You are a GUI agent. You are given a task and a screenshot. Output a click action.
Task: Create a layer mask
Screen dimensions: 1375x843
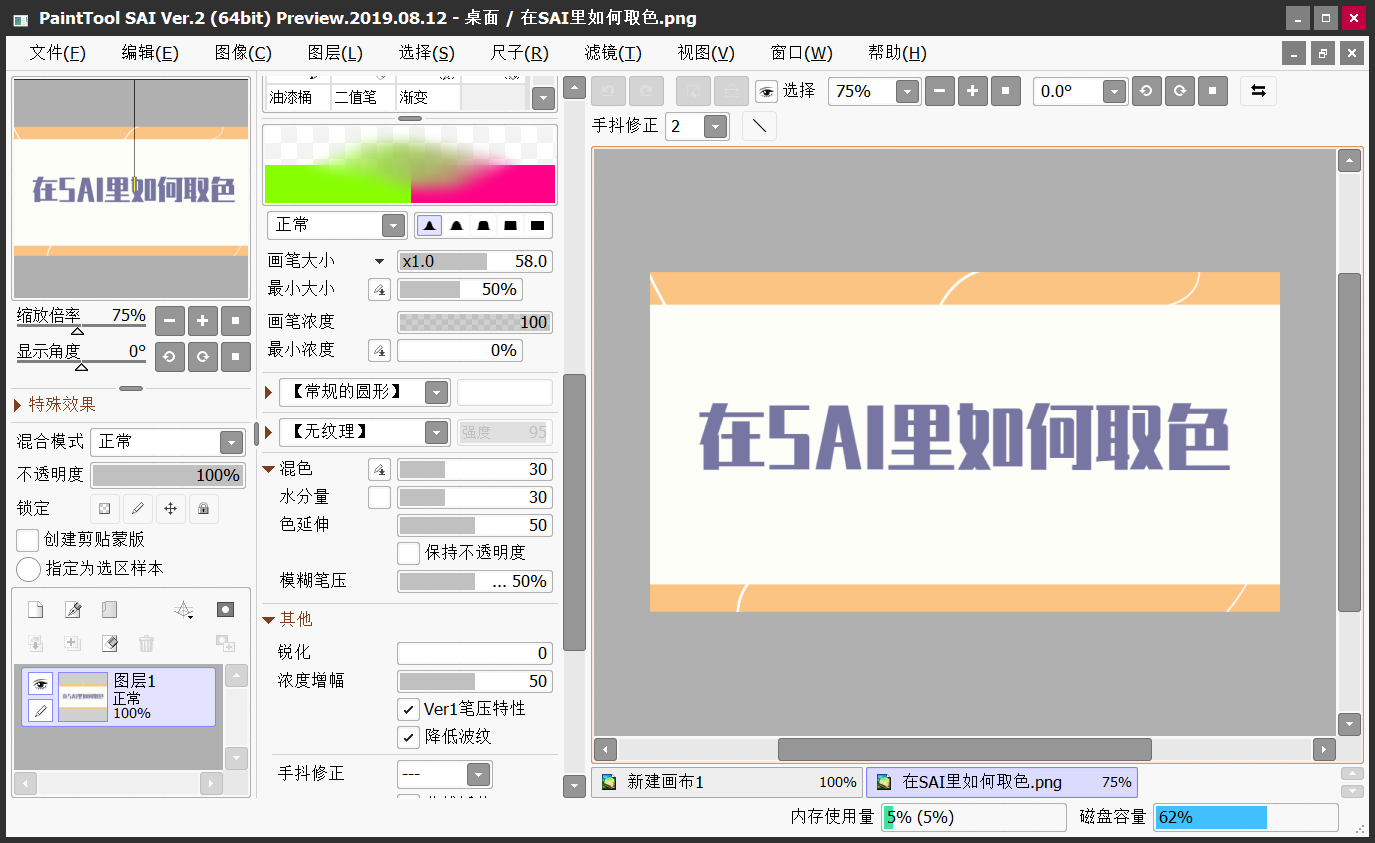click(225, 609)
